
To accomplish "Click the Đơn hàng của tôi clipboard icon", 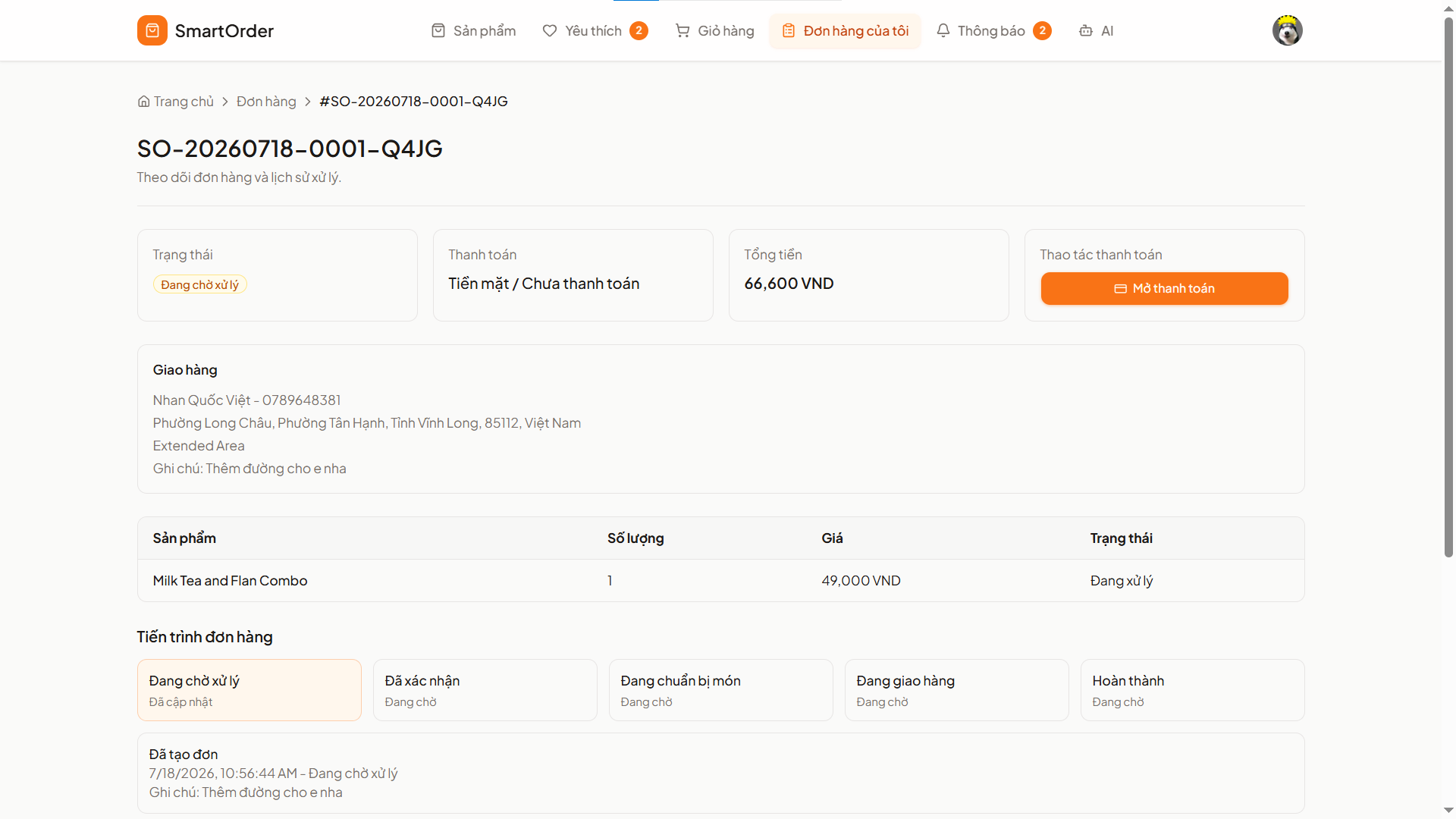I will coord(789,30).
